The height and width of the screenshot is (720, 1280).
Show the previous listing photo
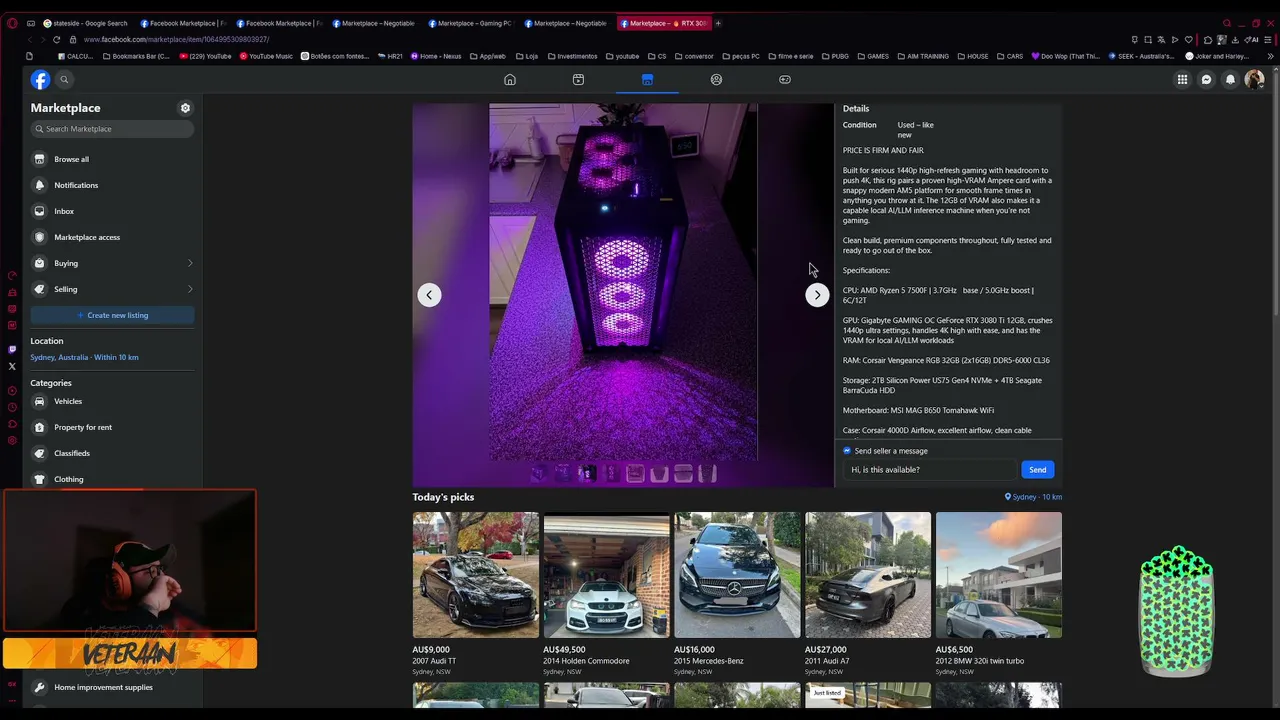(x=429, y=295)
